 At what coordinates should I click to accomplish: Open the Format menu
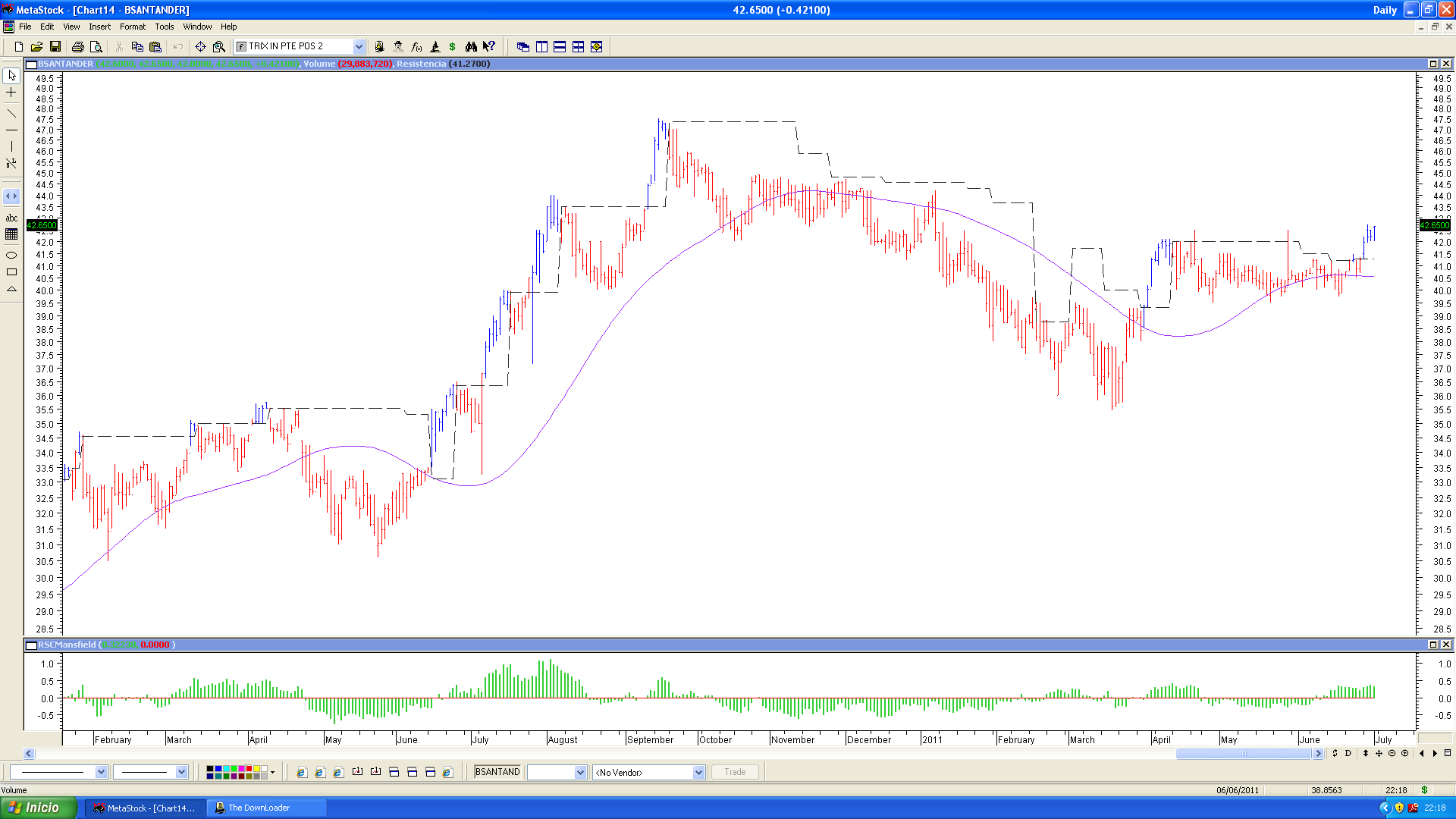tap(133, 27)
